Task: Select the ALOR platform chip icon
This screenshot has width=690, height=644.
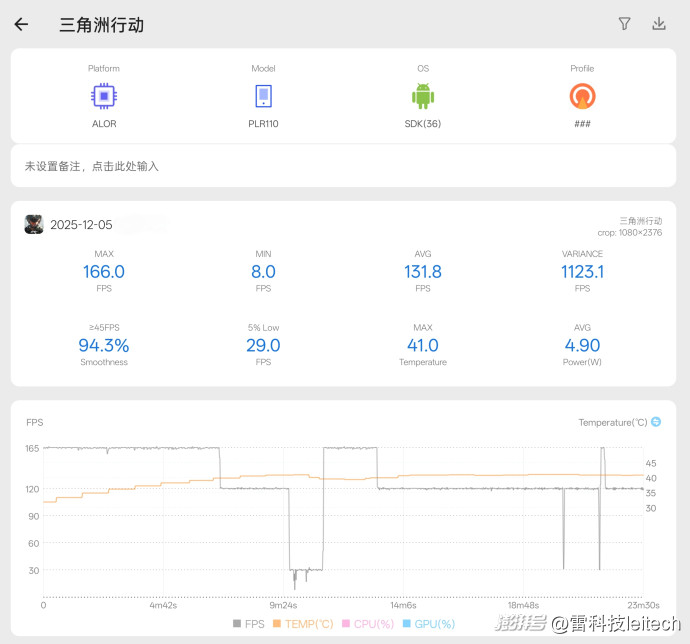Action: point(104,96)
